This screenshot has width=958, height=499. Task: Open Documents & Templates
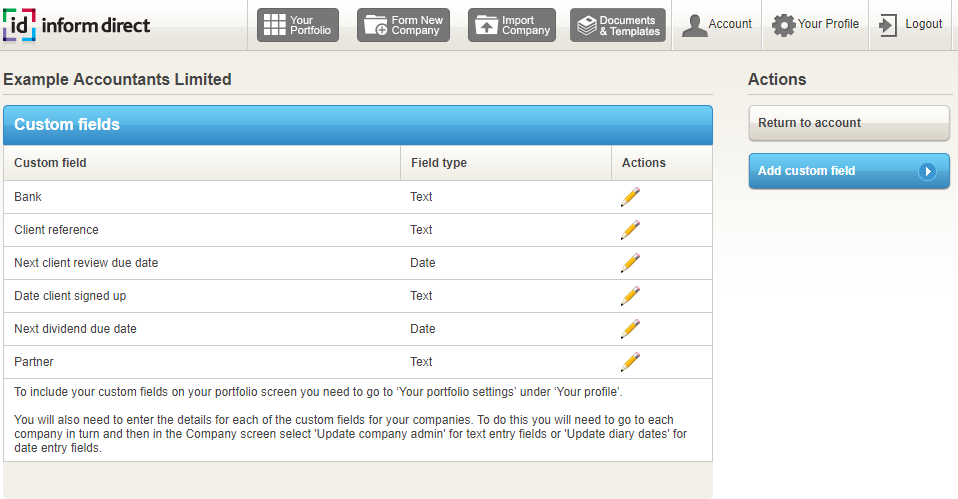618,25
